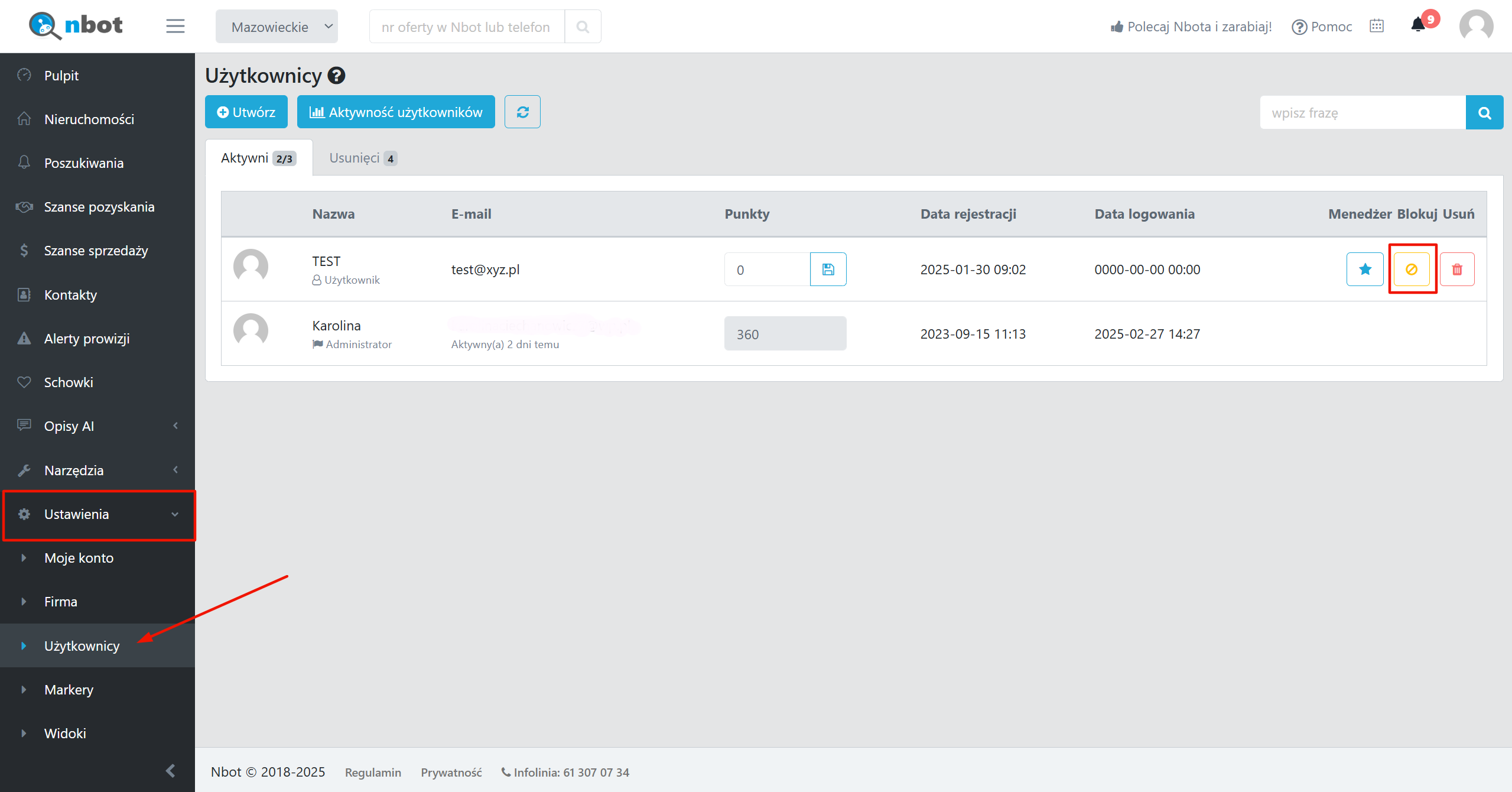Open Szanse sprzedaży in sidebar

click(x=96, y=251)
